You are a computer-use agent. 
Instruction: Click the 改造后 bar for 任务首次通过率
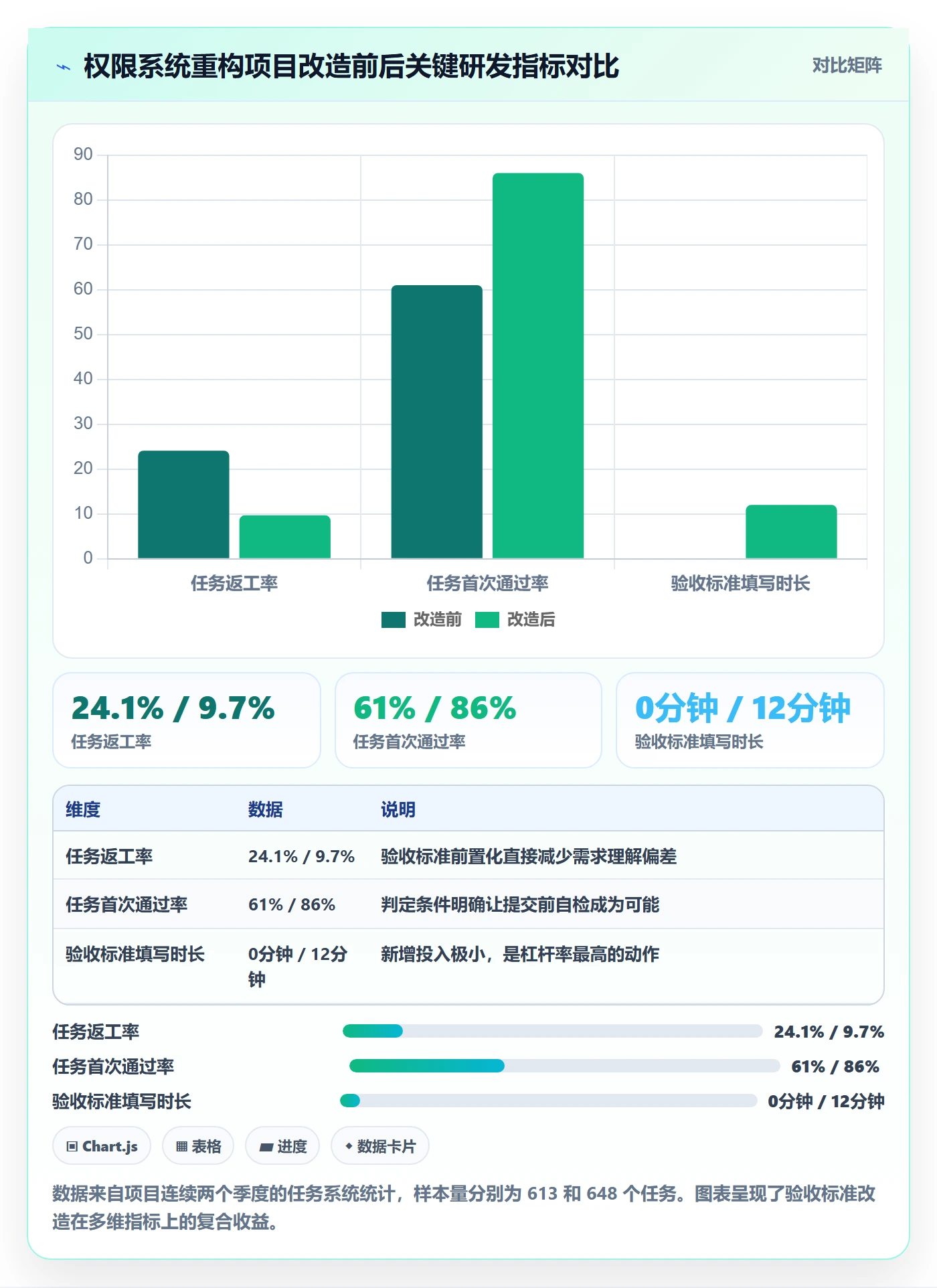[x=538, y=366]
